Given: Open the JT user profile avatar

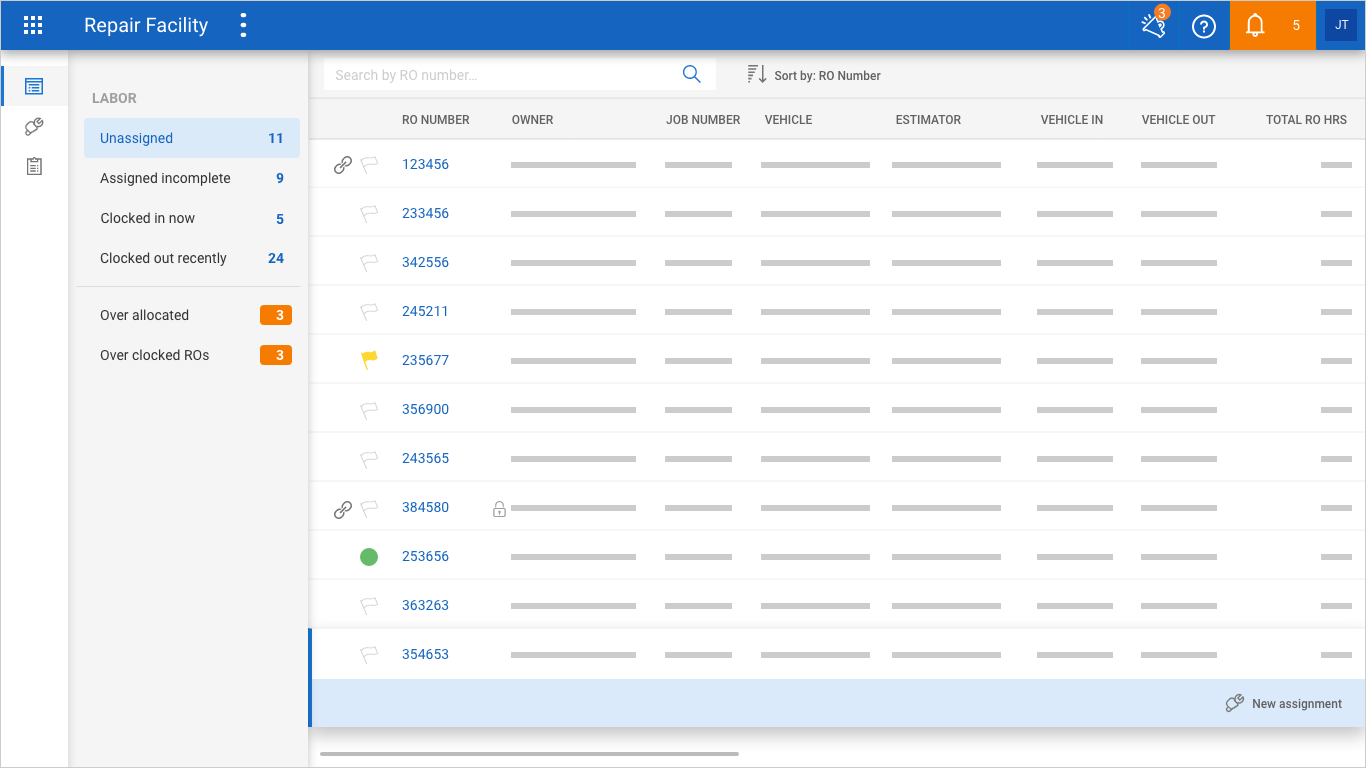Looking at the screenshot, I should point(1341,26).
